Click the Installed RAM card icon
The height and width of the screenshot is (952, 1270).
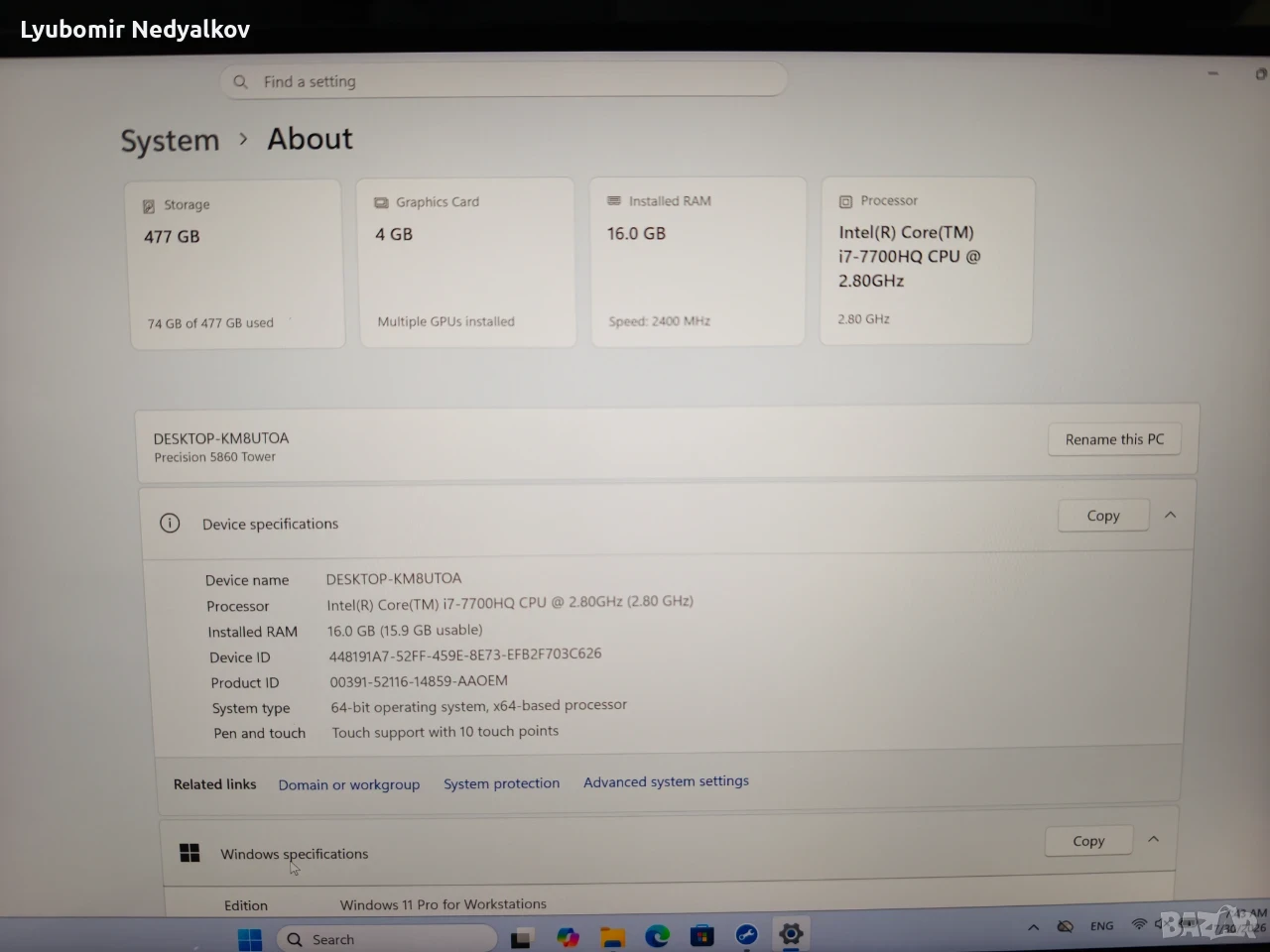614,200
